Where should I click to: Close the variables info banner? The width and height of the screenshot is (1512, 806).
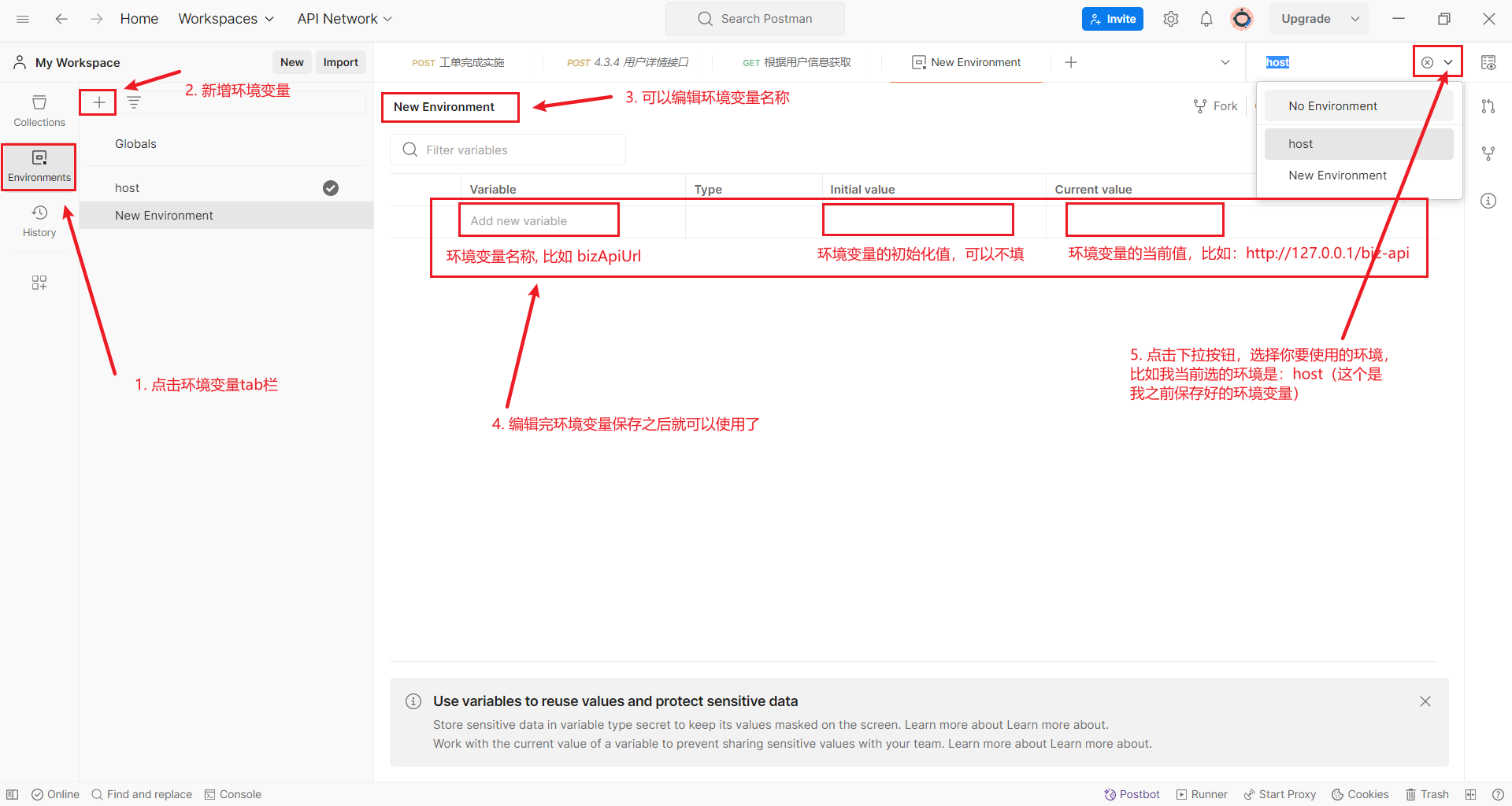pos(1425,701)
